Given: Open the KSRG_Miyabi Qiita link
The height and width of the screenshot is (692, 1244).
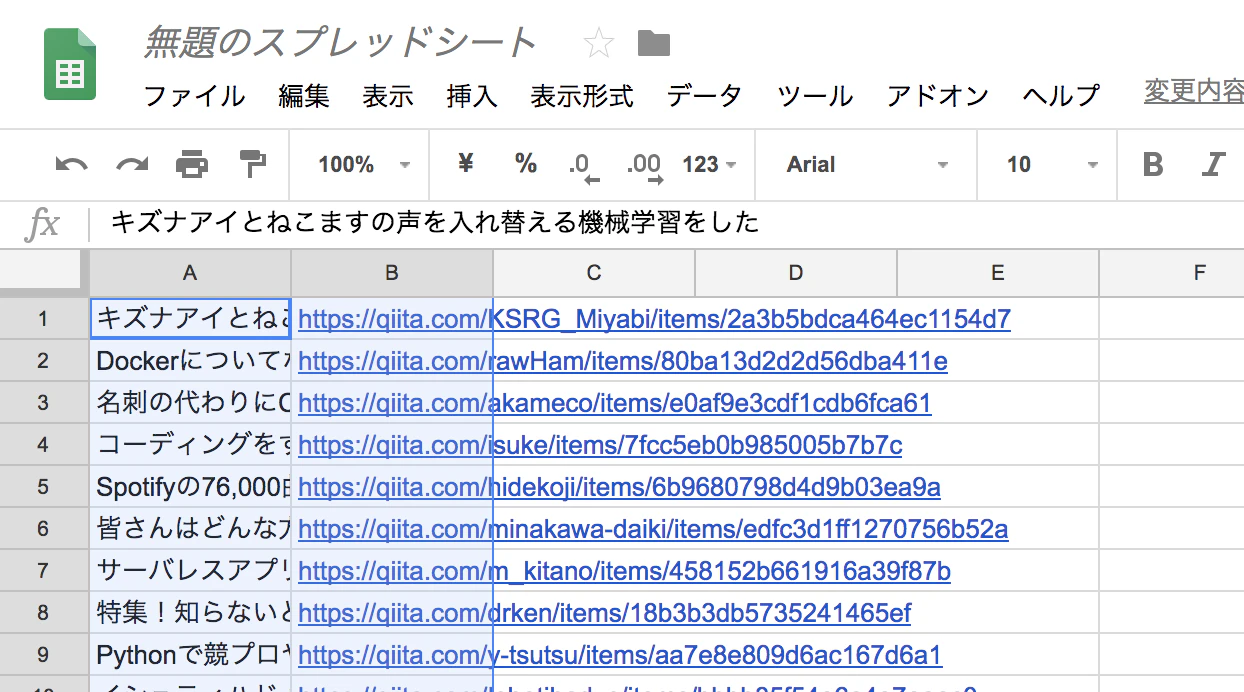Looking at the screenshot, I should 654,319.
